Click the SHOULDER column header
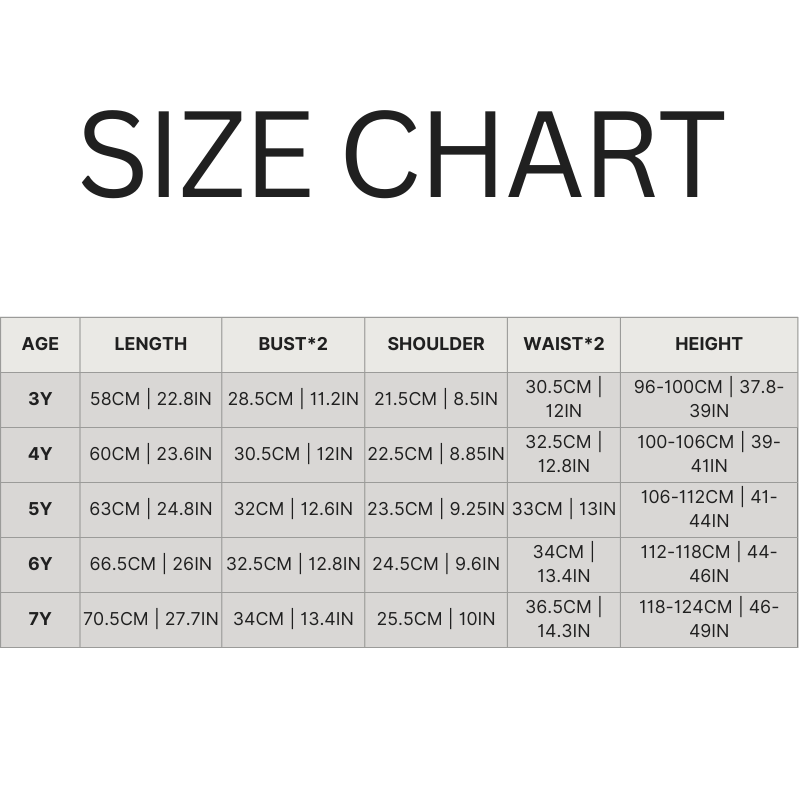This screenshot has width=800, height=800. 436,344
